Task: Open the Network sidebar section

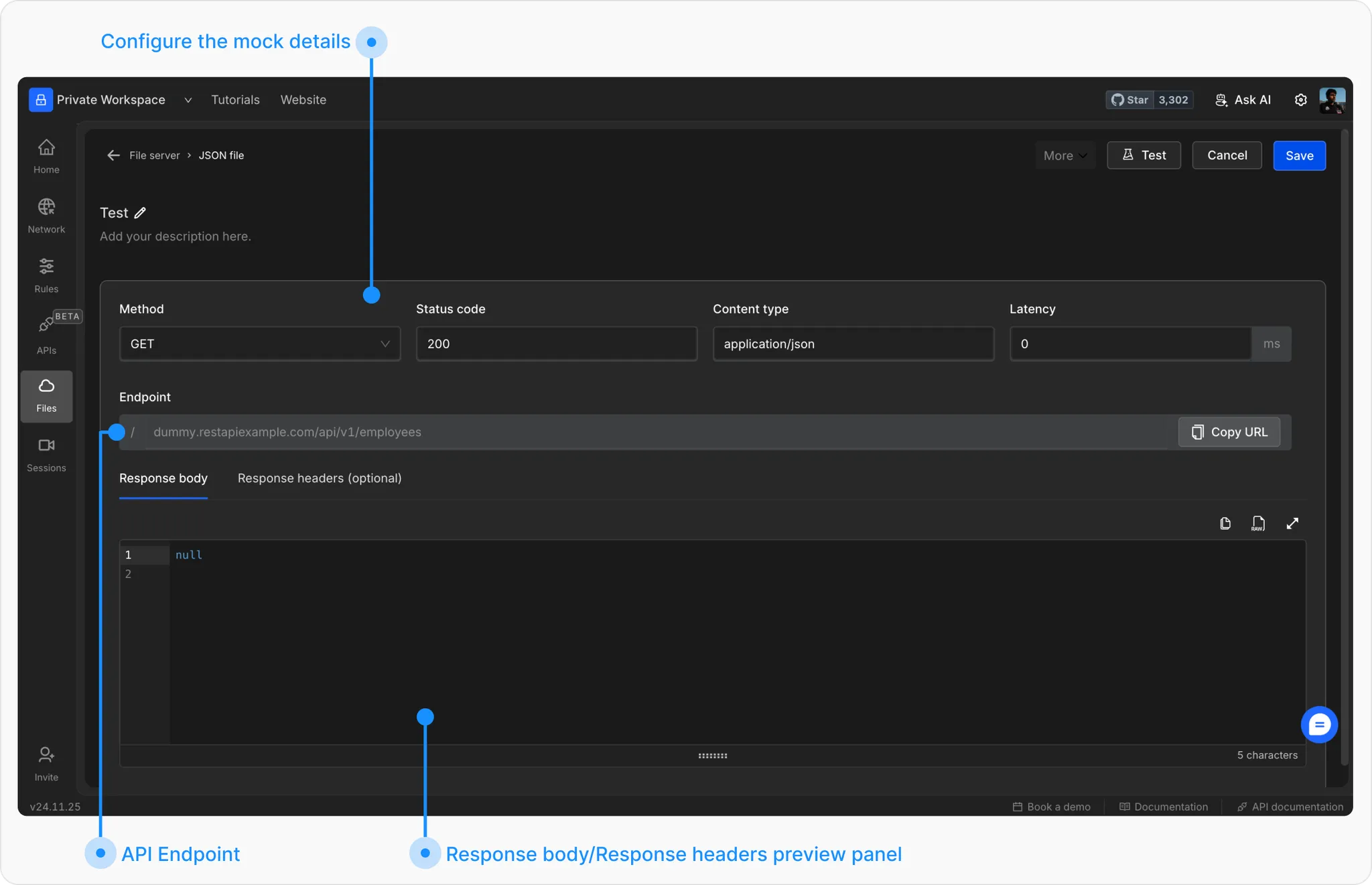Action: pos(46,215)
